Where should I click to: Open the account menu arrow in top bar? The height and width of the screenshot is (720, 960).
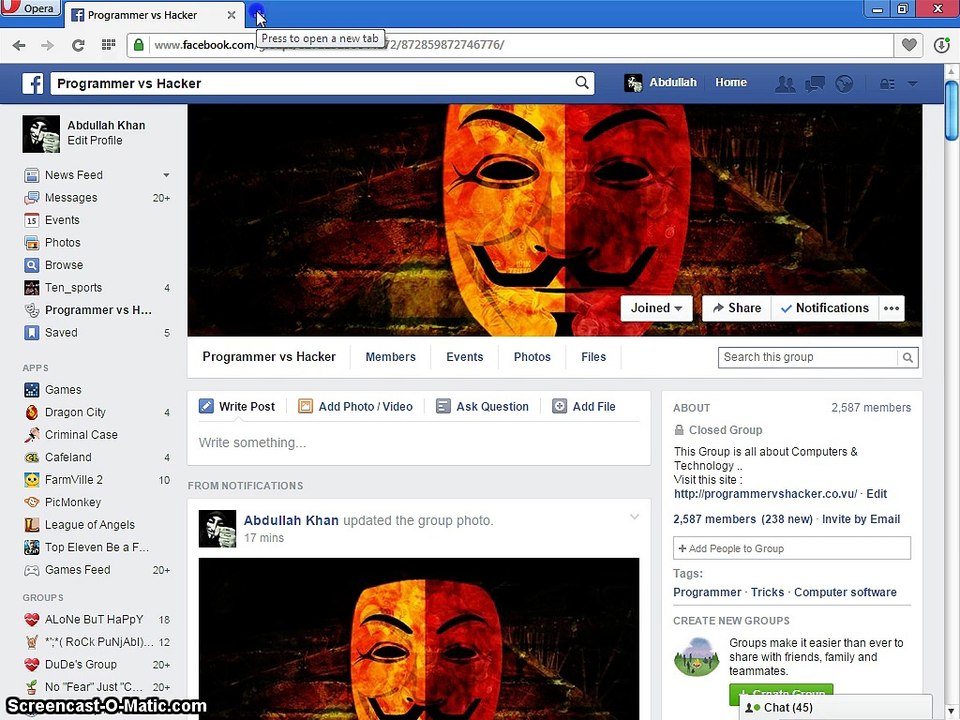point(912,84)
